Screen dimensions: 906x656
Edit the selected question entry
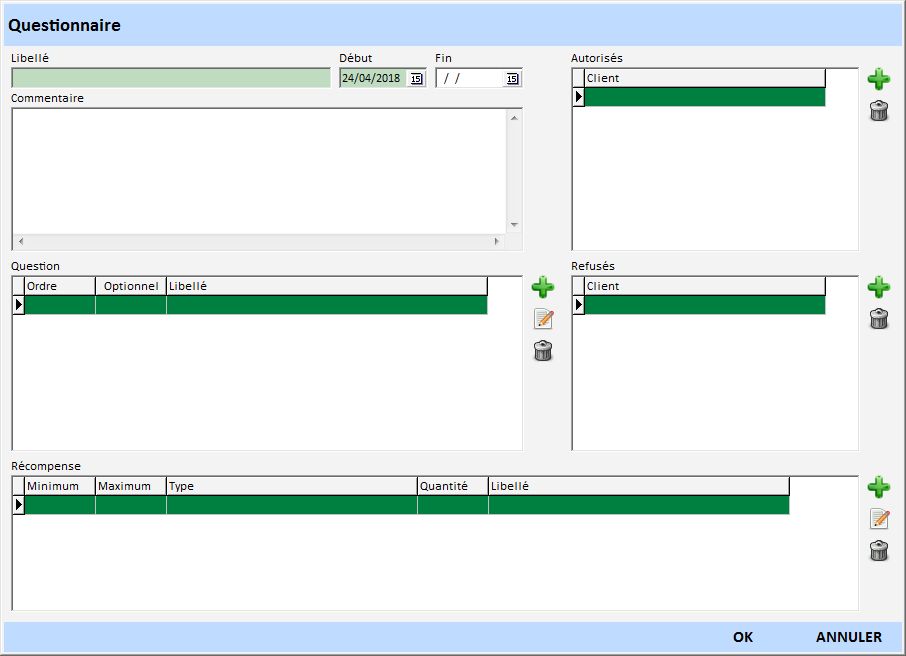[x=542, y=319]
